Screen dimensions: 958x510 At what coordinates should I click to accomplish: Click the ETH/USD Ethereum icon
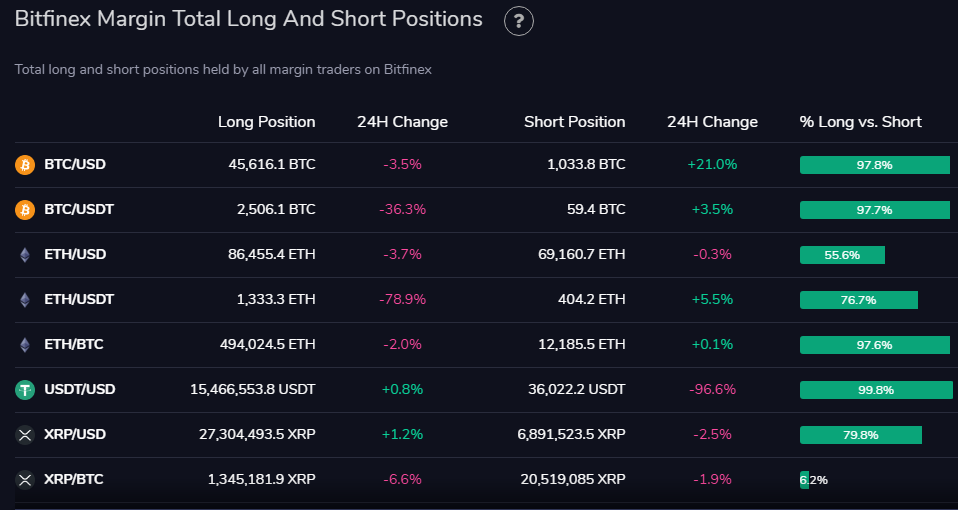25,255
